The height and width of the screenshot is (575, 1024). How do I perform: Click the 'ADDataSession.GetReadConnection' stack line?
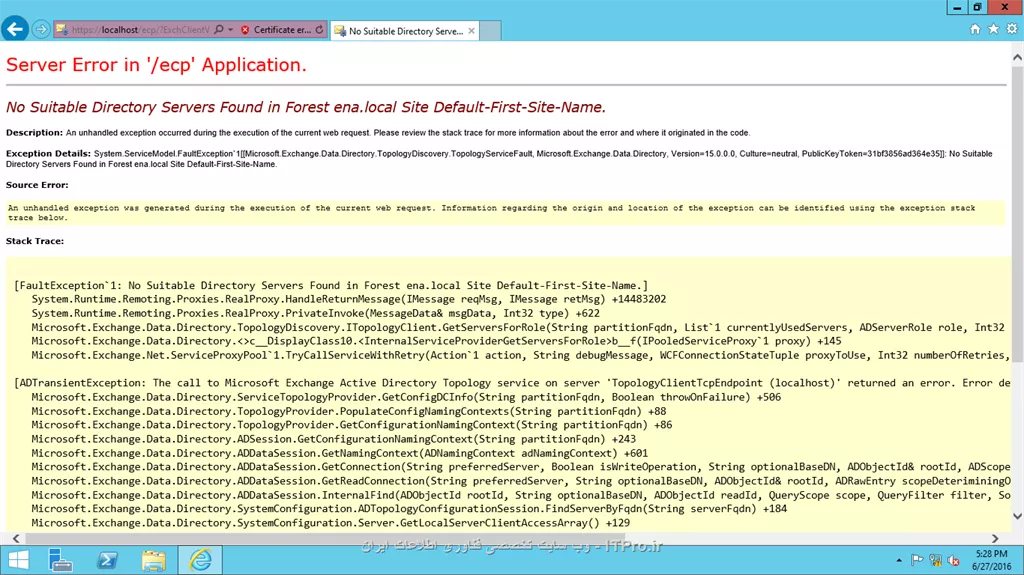click(x=521, y=481)
